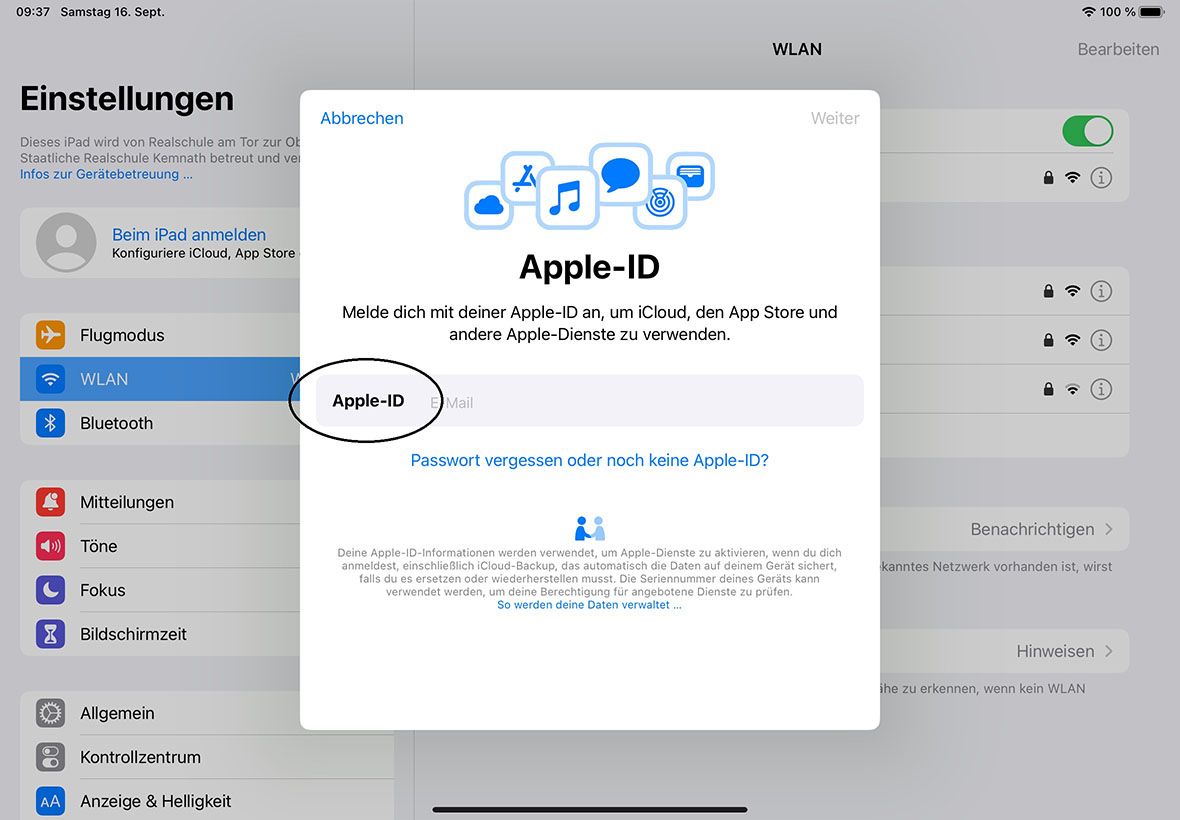
Task: Click the battery indicator in status bar
Action: 1152,12
